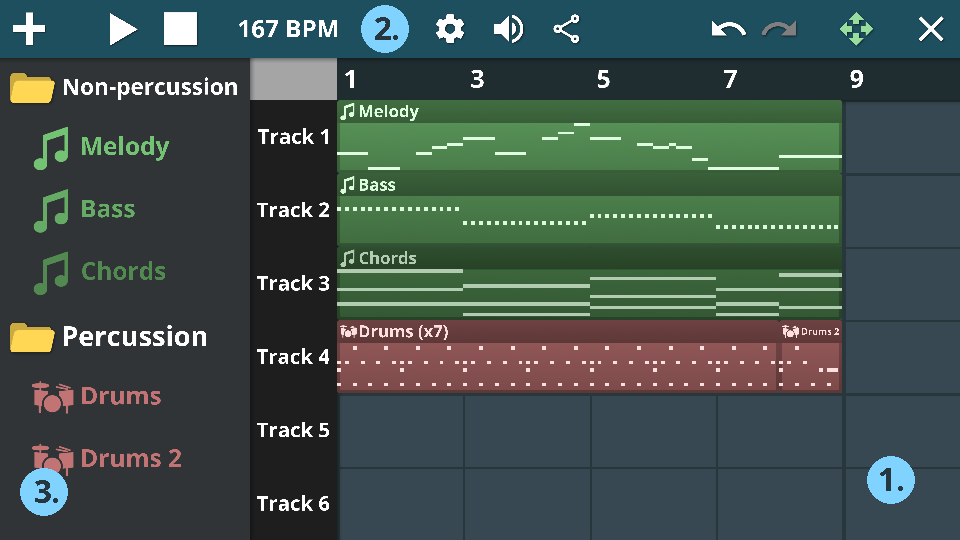This screenshot has width=960, height=540.
Task: Change the 167 BPM tempo
Action: [x=288, y=29]
